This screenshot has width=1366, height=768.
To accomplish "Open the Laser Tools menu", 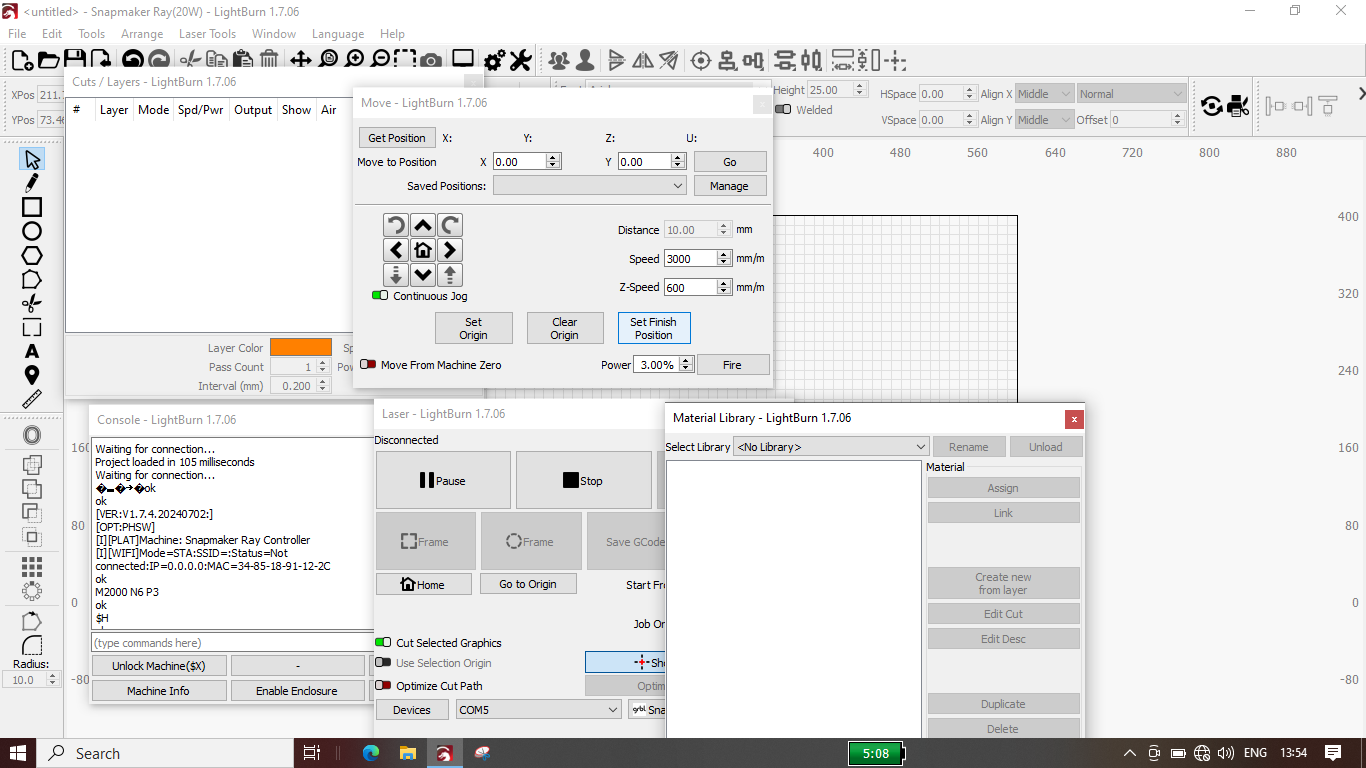I will coord(207,34).
